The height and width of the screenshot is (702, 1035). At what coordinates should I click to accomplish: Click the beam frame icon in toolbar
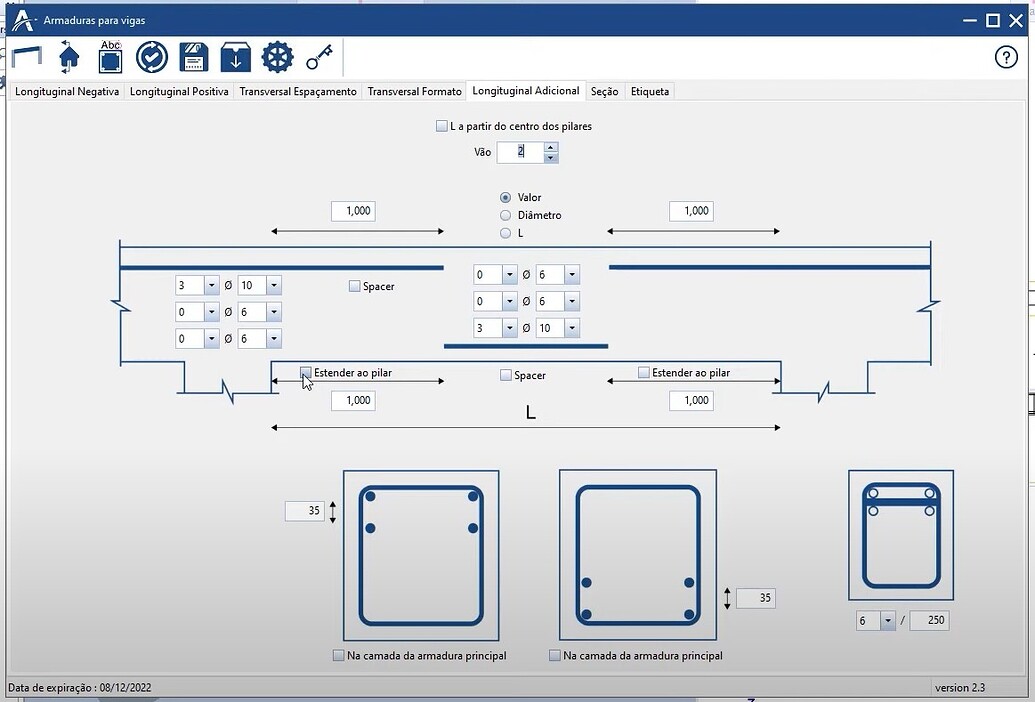26,57
